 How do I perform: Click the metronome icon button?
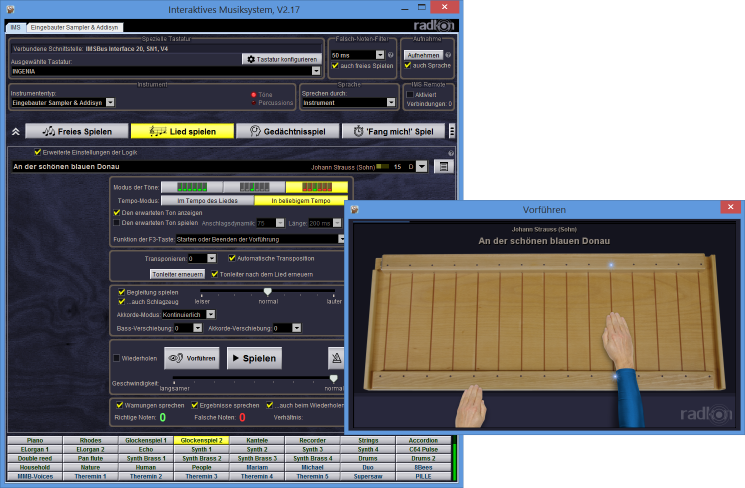coord(336,358)
